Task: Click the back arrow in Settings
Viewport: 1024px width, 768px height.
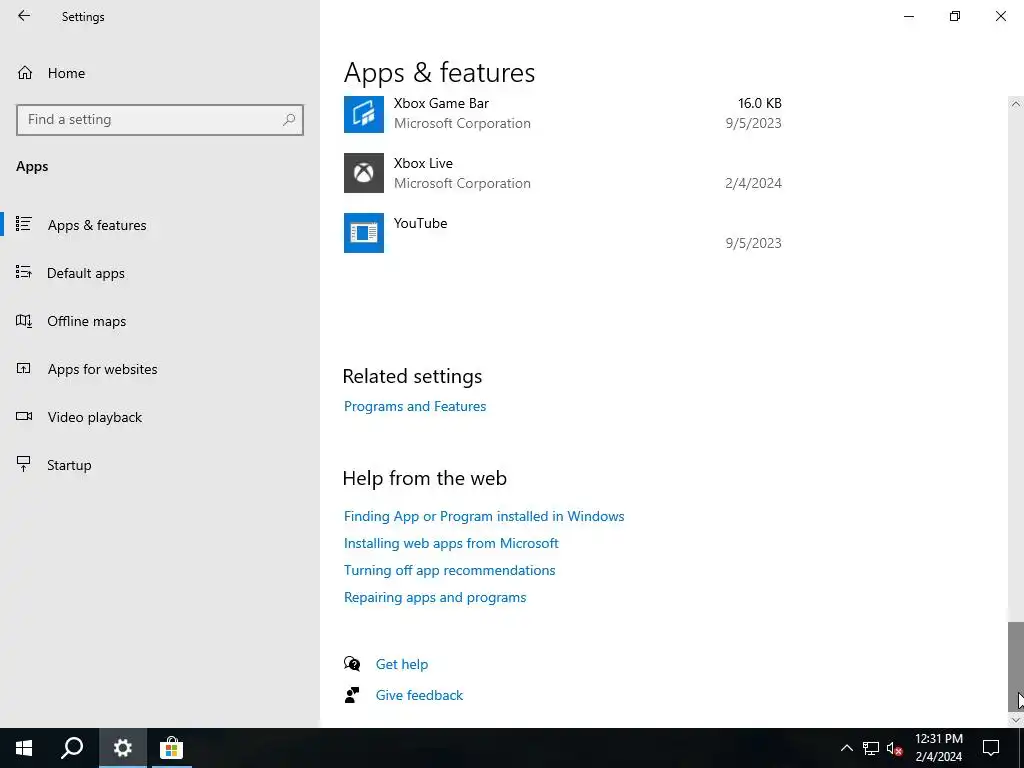Action: (24, 16)
